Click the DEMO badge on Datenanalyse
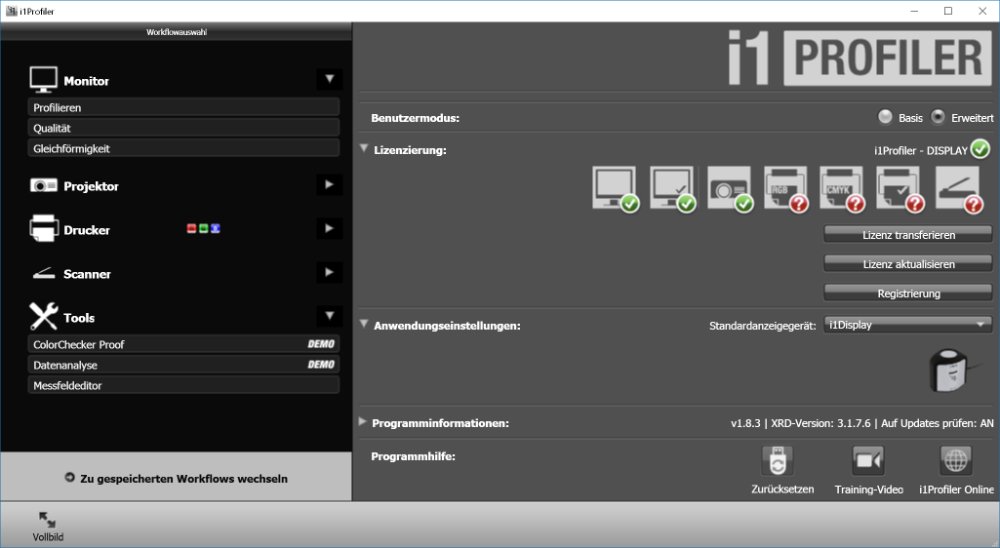The height and width of the screenshot is (548, 1000). pos(321,364)
